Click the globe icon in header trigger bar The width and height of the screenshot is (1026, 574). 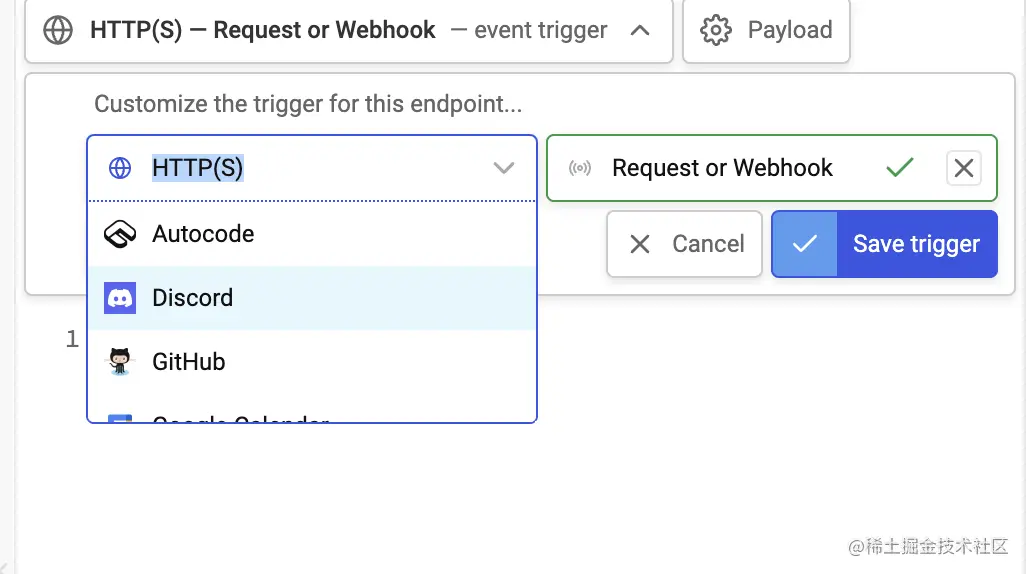tap(58, 30)
